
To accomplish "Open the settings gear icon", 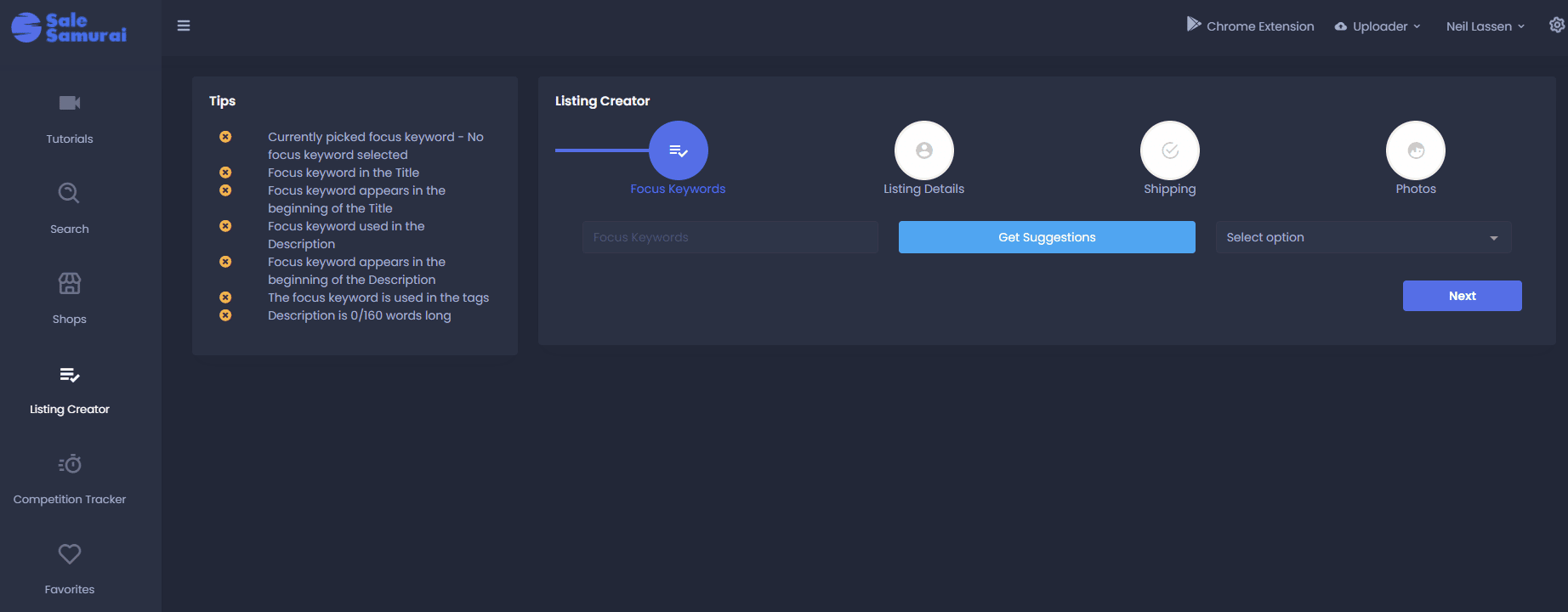I will coord(1557,25).
